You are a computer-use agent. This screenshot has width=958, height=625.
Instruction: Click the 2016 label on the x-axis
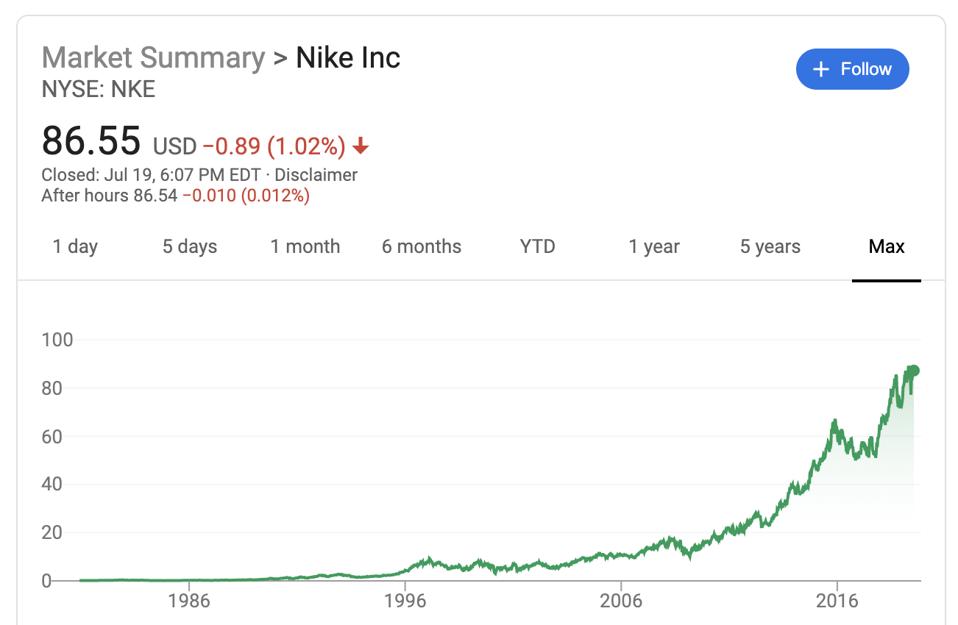coord(837,601)
